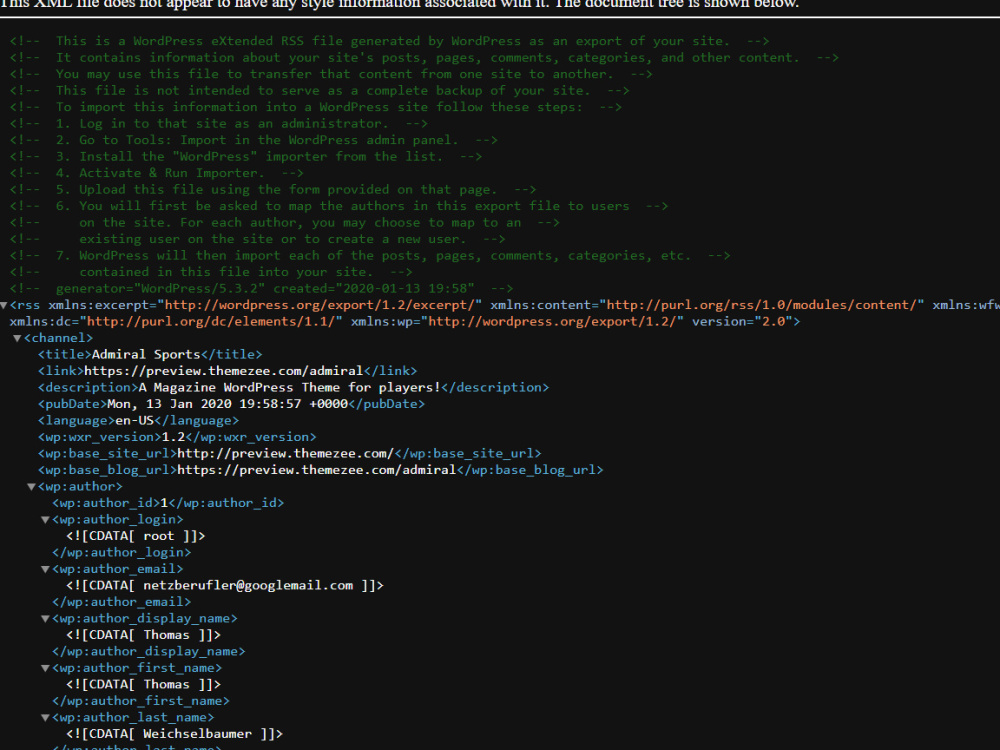
Task: Click the comment '1. Log in to that site'
Action: [x=219, y=124]
